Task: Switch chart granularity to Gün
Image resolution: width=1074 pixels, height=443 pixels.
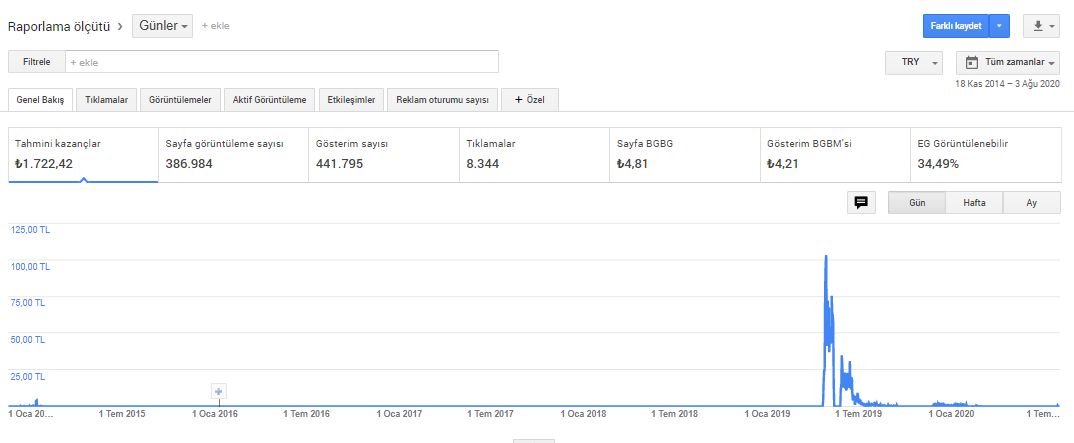Action: 916,203
